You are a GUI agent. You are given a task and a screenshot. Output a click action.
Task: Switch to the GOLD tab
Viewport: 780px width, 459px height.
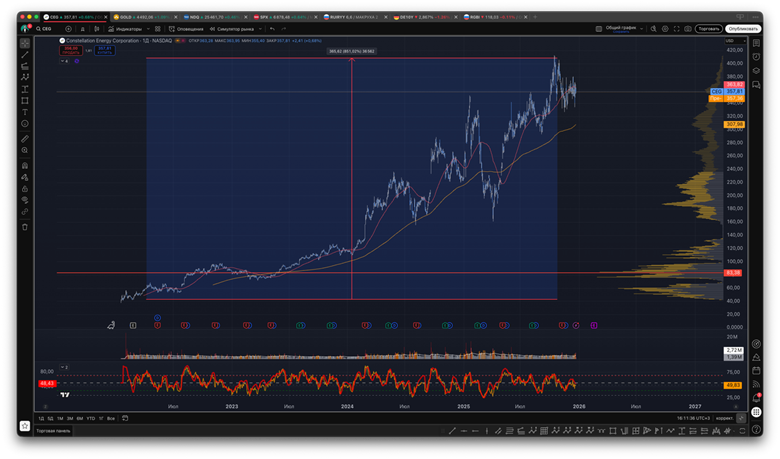(x=126, y=17)
